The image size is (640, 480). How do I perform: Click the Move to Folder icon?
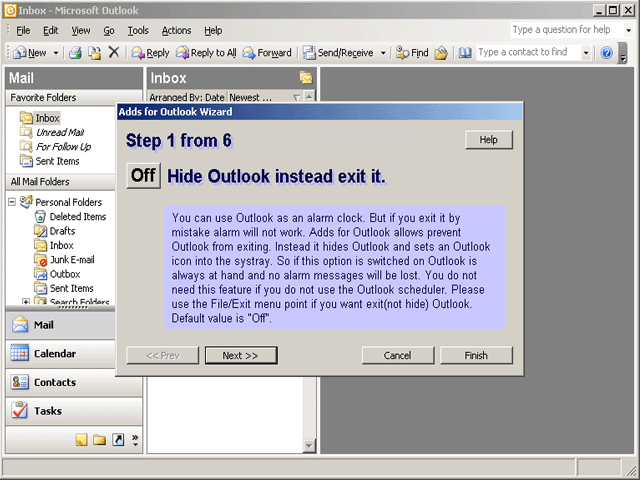click(x=95, y=53)
